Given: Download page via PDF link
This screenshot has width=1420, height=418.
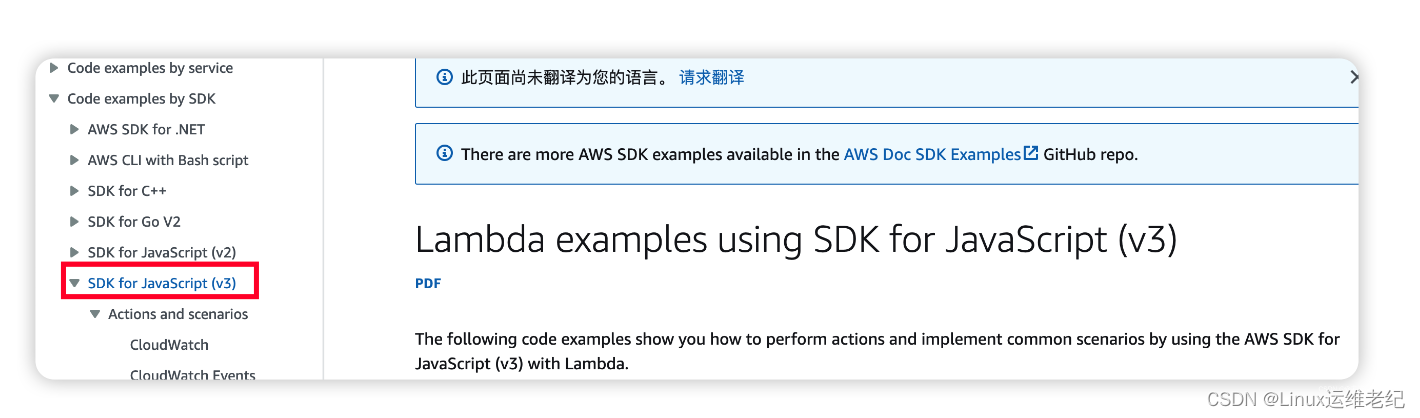Looking at the screenshot, I should tap(428, 283).
